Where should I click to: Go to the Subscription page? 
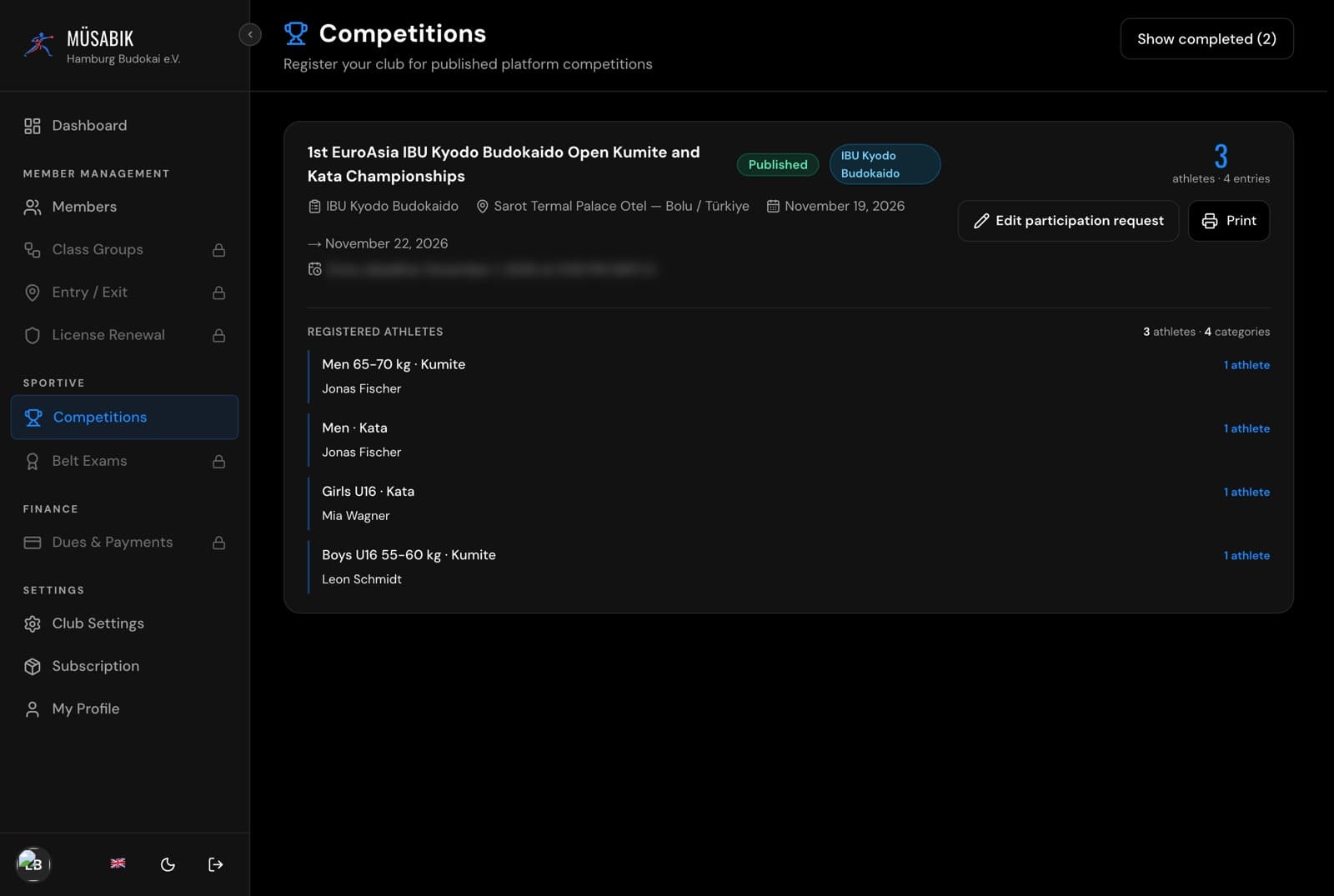pos(125,666)
